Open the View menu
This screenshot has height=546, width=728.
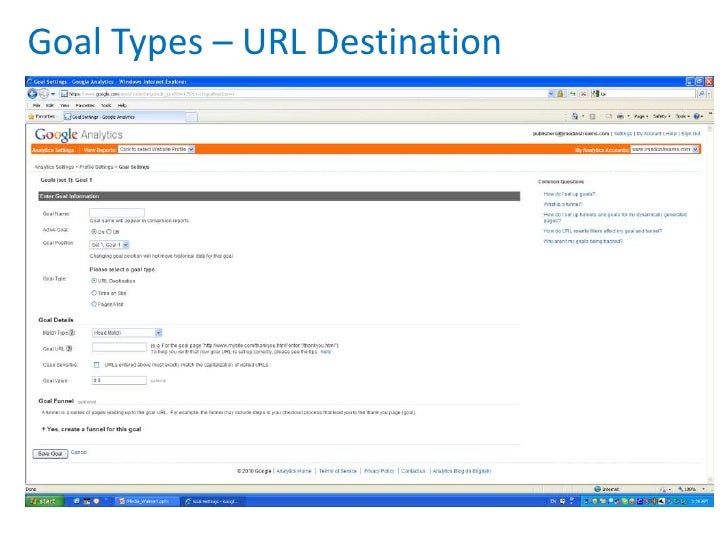(x=65, y=105)
